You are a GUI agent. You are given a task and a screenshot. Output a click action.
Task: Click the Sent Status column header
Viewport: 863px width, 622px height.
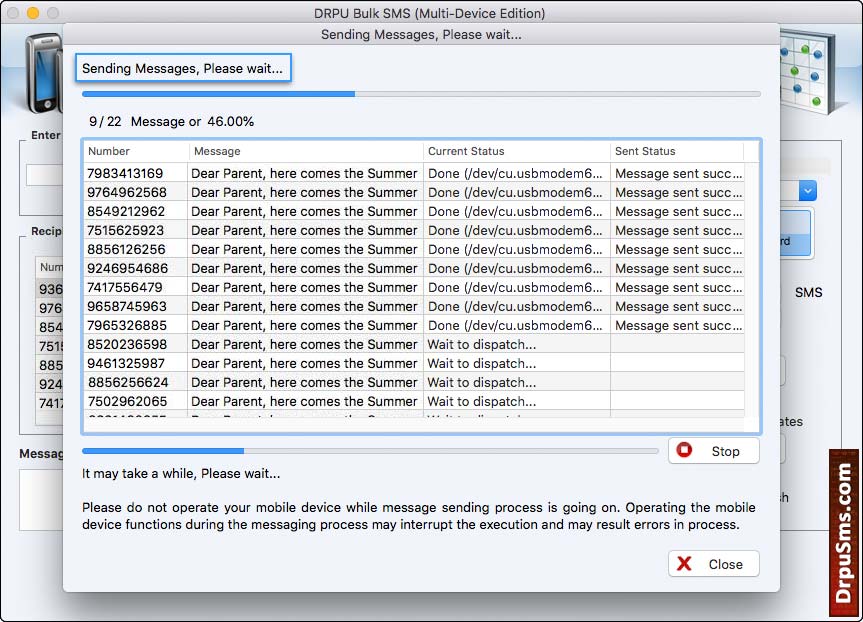677,151
